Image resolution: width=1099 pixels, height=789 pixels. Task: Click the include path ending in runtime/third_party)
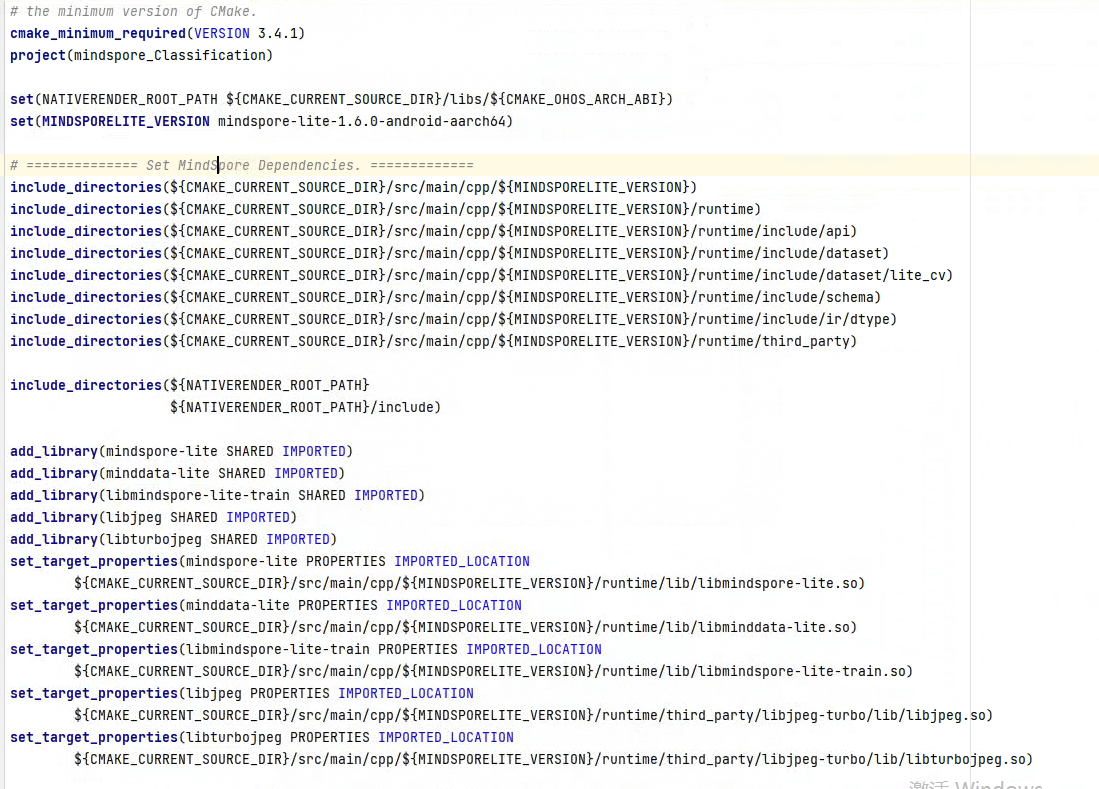click(433, 341)
